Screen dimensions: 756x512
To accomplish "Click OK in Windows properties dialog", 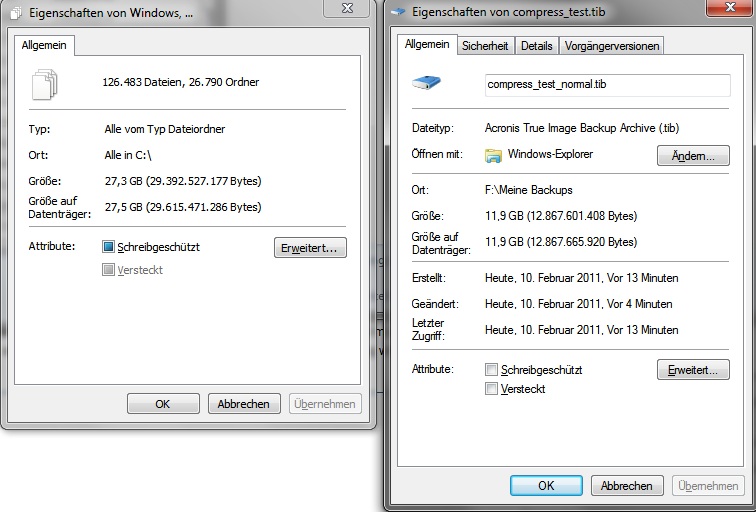I will click(x=163, y=404).
